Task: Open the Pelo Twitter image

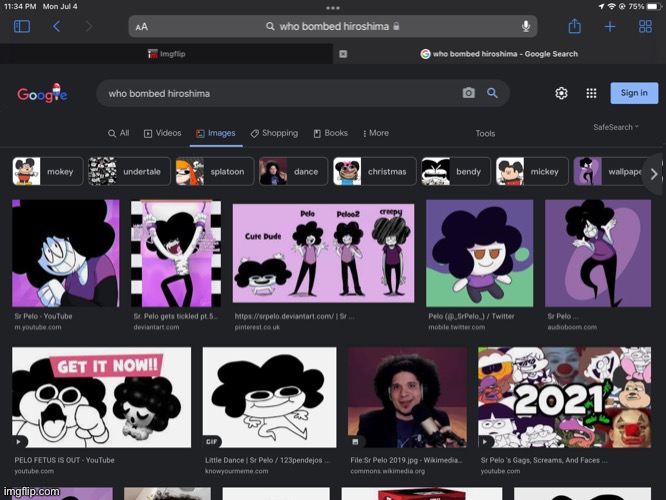Action: (480, 253)
